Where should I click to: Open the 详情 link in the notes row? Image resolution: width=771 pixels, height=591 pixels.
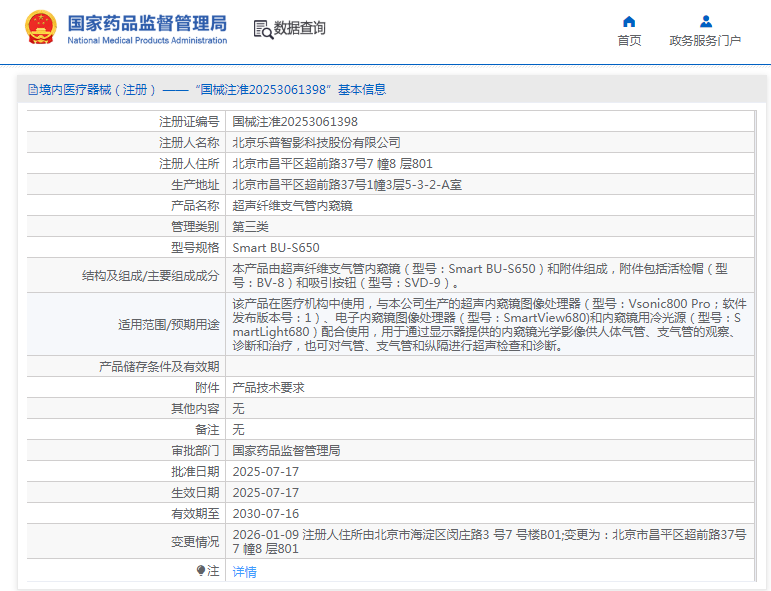point(244,572)
